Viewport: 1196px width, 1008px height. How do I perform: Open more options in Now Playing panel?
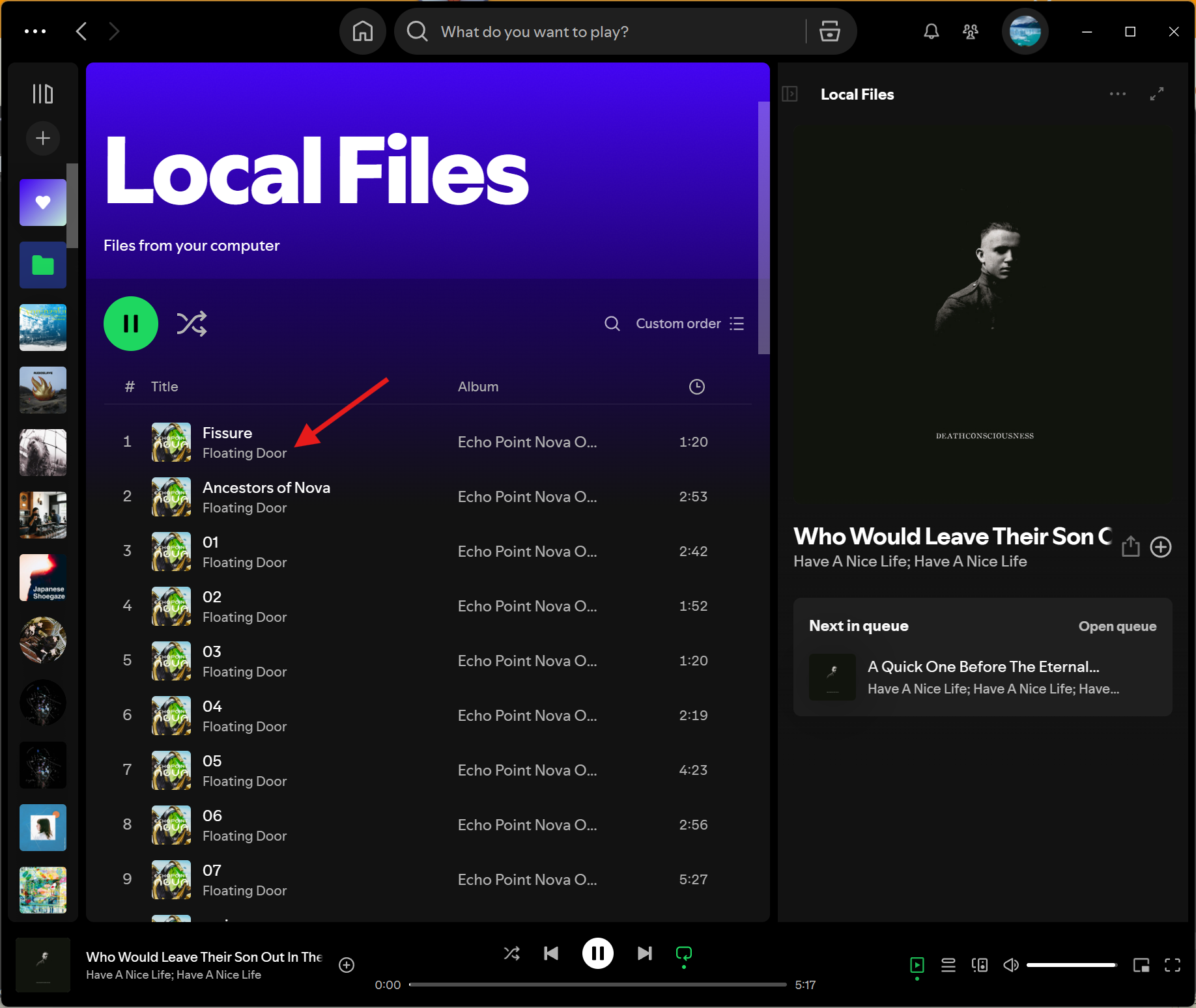click(1118, 94)
